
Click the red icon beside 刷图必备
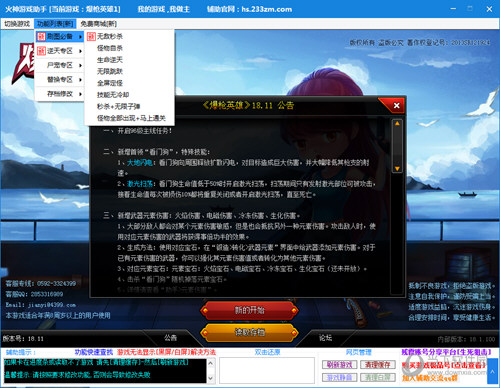[41, 36]
